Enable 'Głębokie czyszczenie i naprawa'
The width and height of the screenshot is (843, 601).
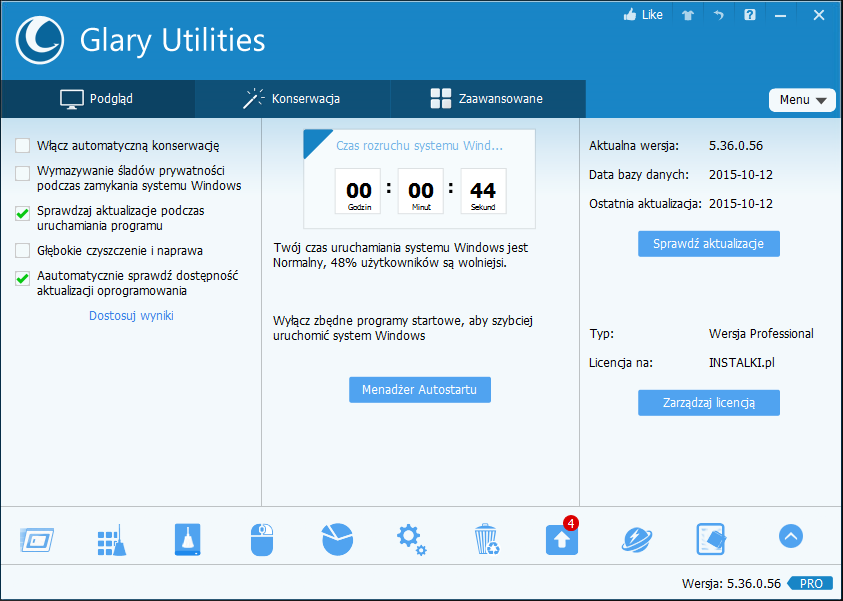[x=22, y=250]
